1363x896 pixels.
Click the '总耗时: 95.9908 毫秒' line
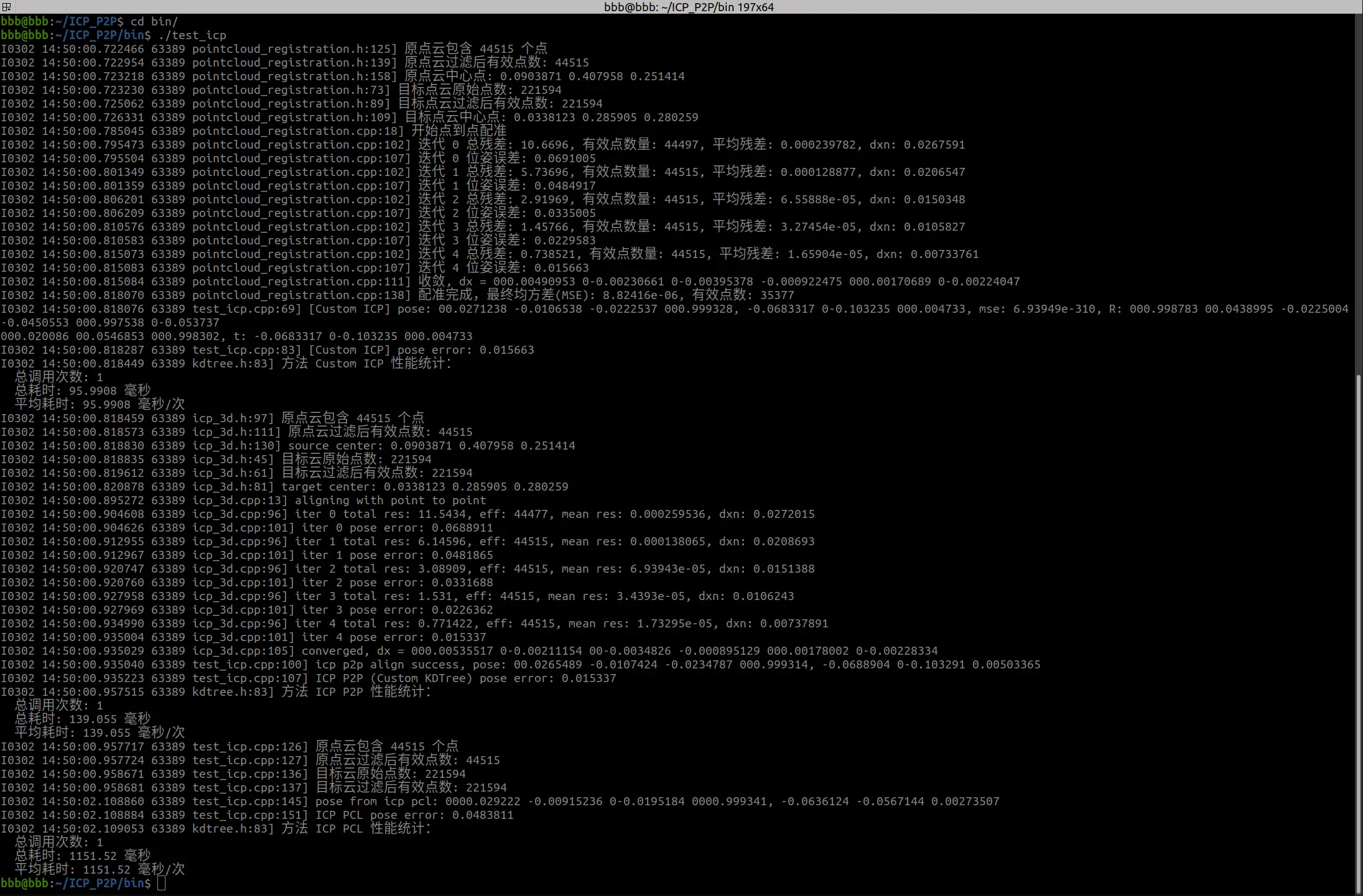[x=83, y=390]
